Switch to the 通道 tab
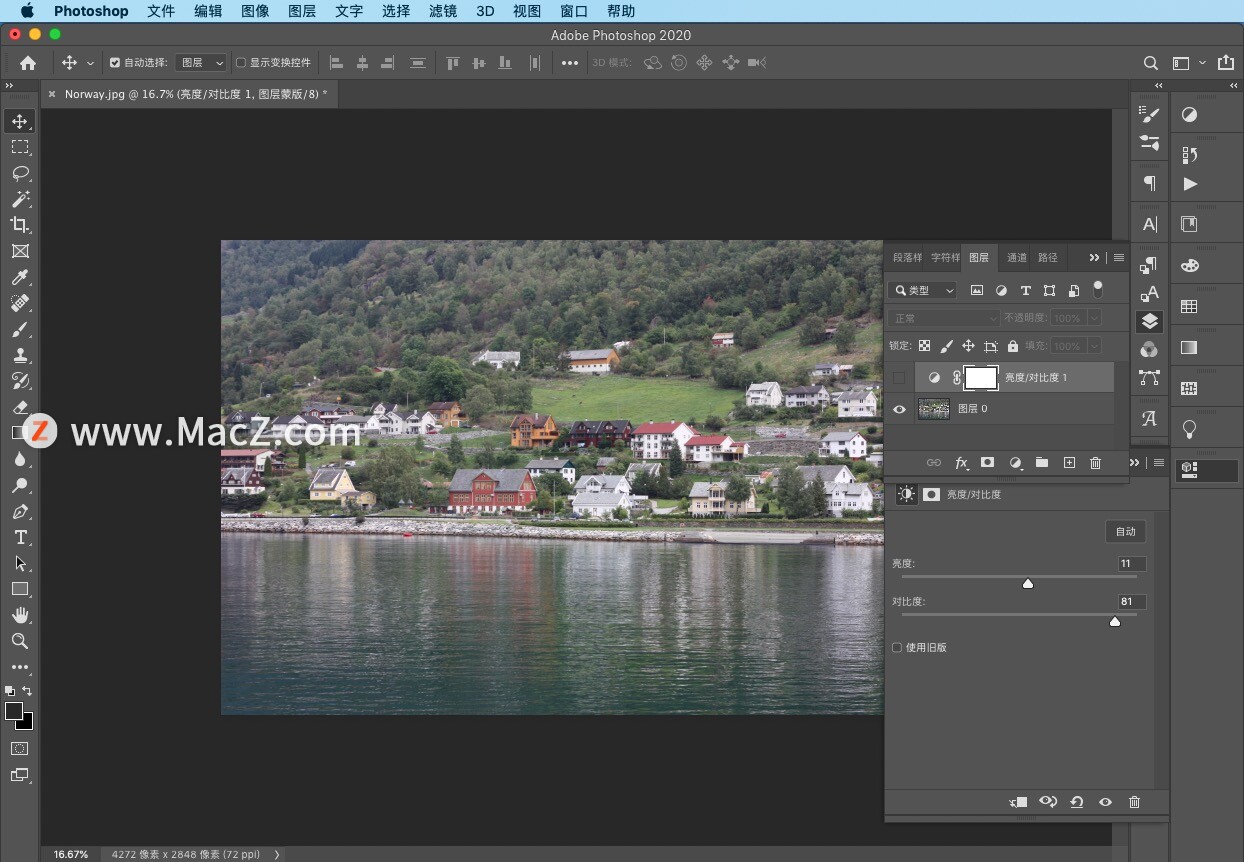The image size is (1244, 862). tap(1016, 258)
